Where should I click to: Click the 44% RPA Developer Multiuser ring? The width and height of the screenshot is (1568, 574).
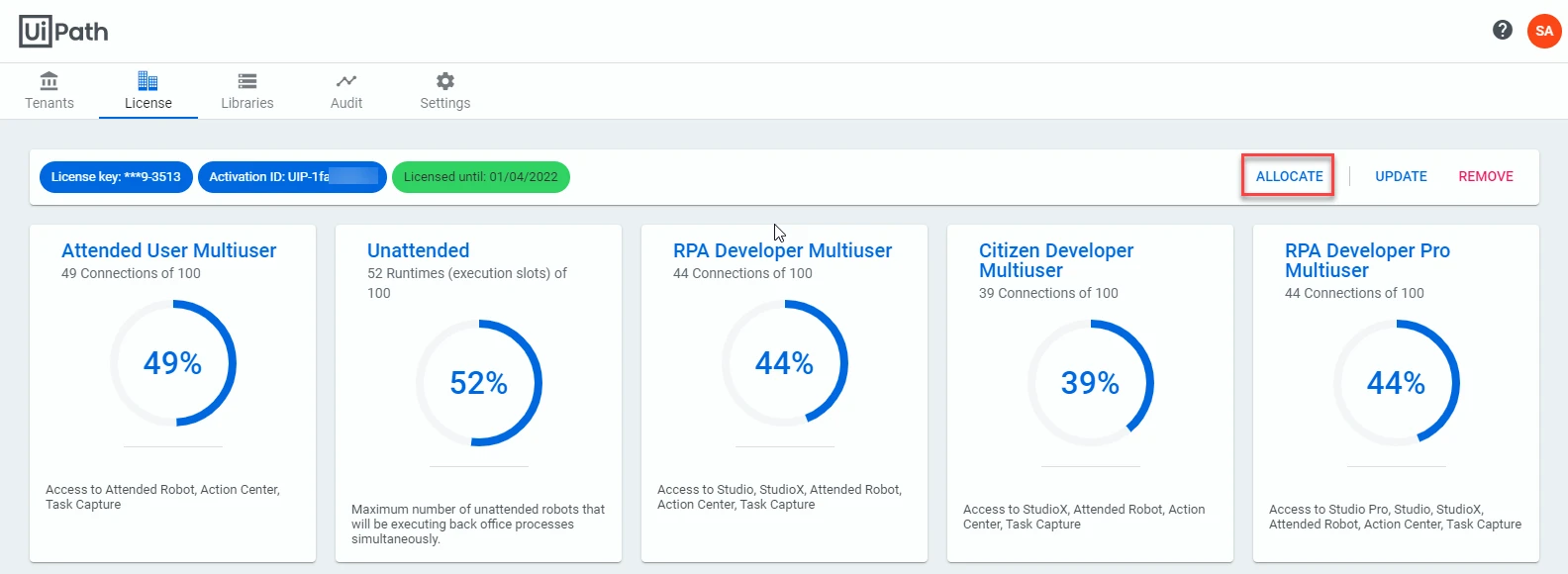tap(785, 363)
